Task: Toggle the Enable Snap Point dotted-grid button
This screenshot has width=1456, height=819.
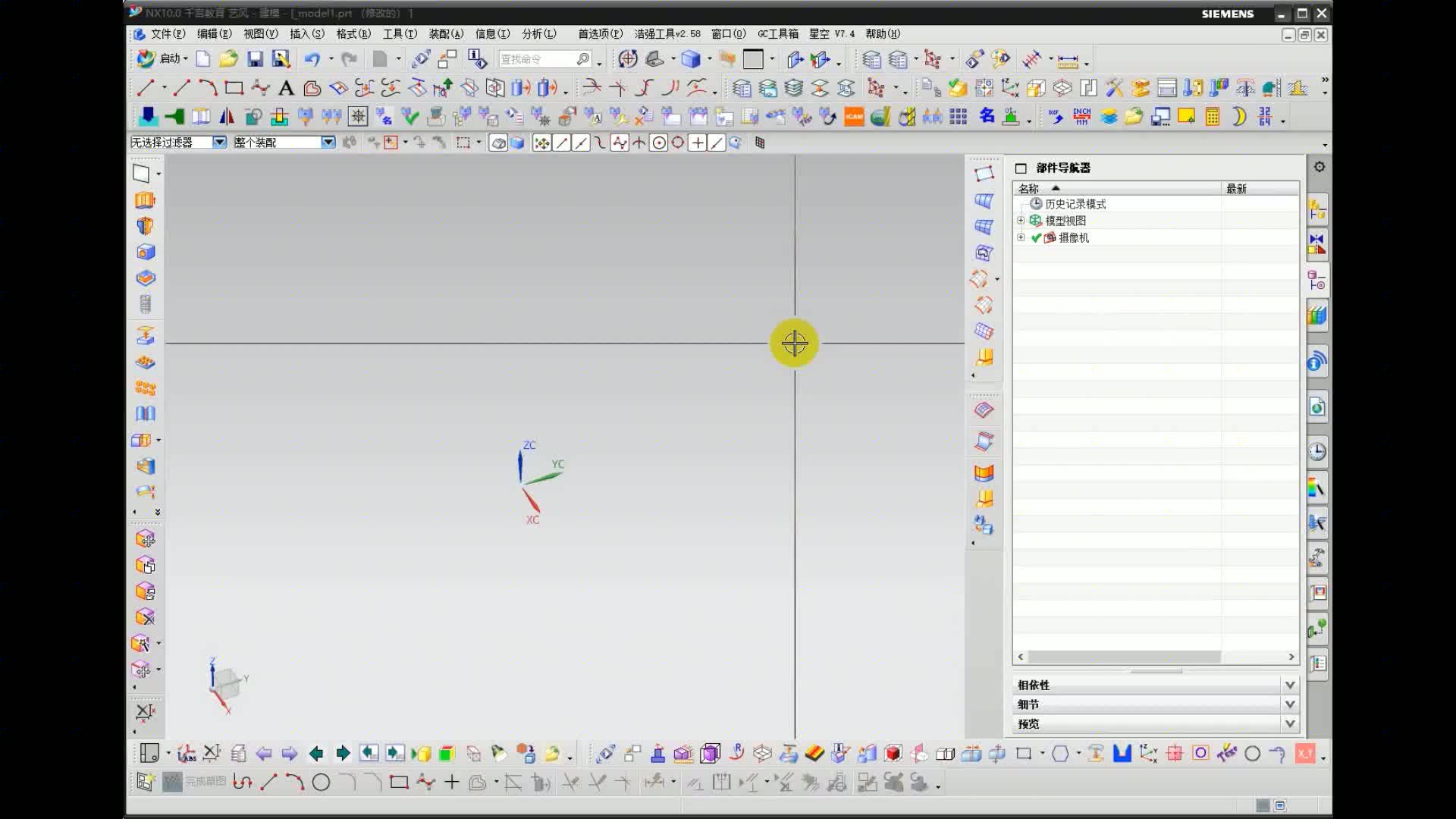Action: pyautogui.click(x=541, y=143)
